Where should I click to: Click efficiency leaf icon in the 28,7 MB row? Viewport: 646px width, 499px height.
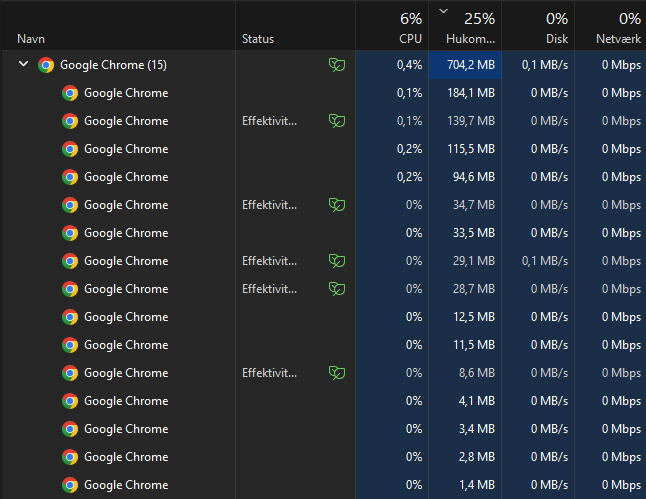(337, 289)
